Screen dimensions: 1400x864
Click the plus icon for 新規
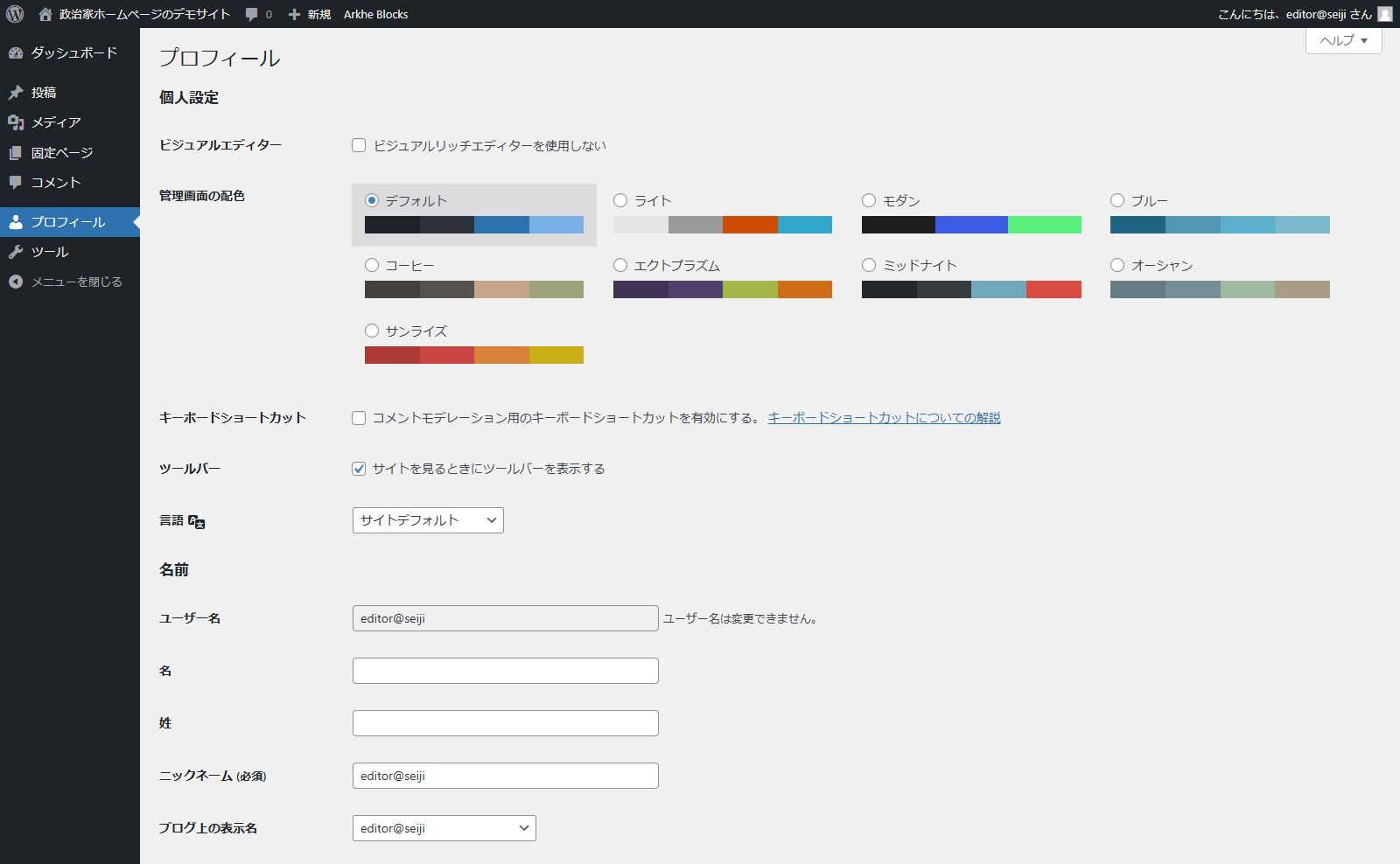(294, 15)
